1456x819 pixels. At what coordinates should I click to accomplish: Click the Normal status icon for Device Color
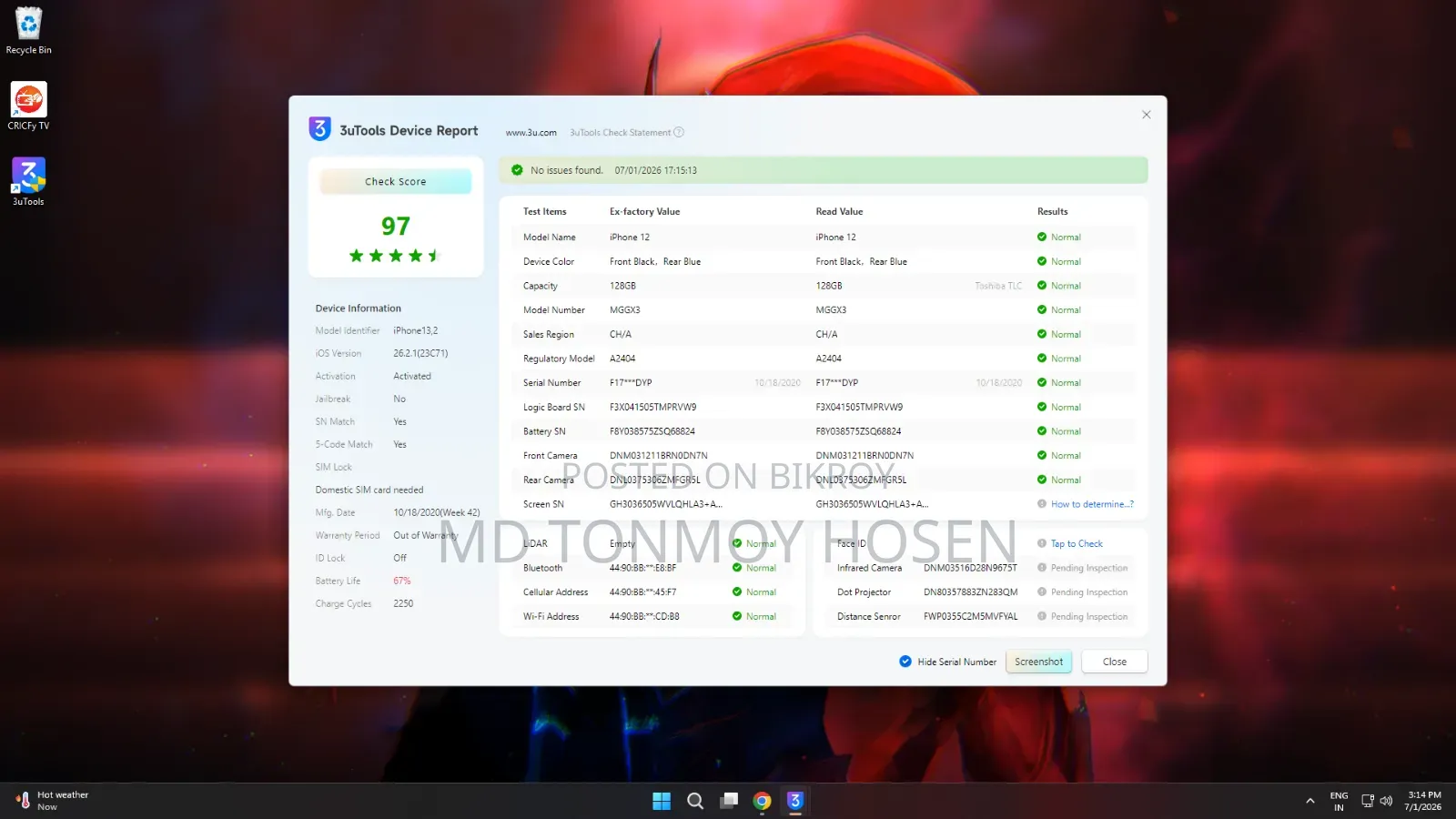point(1042,262)
